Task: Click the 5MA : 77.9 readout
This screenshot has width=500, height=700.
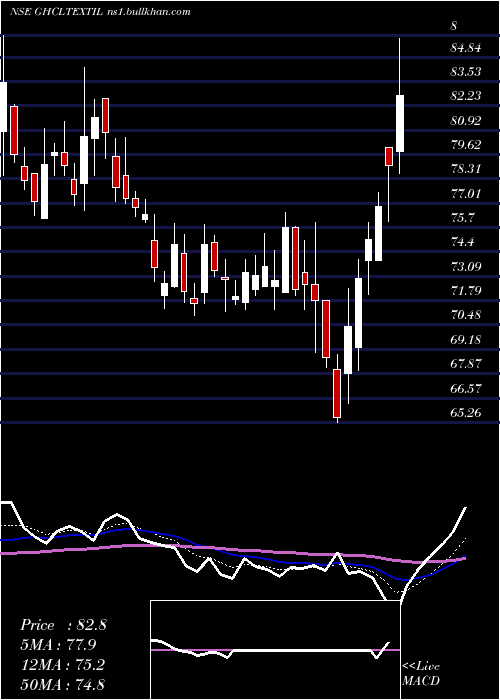Action: coord(58,645)
